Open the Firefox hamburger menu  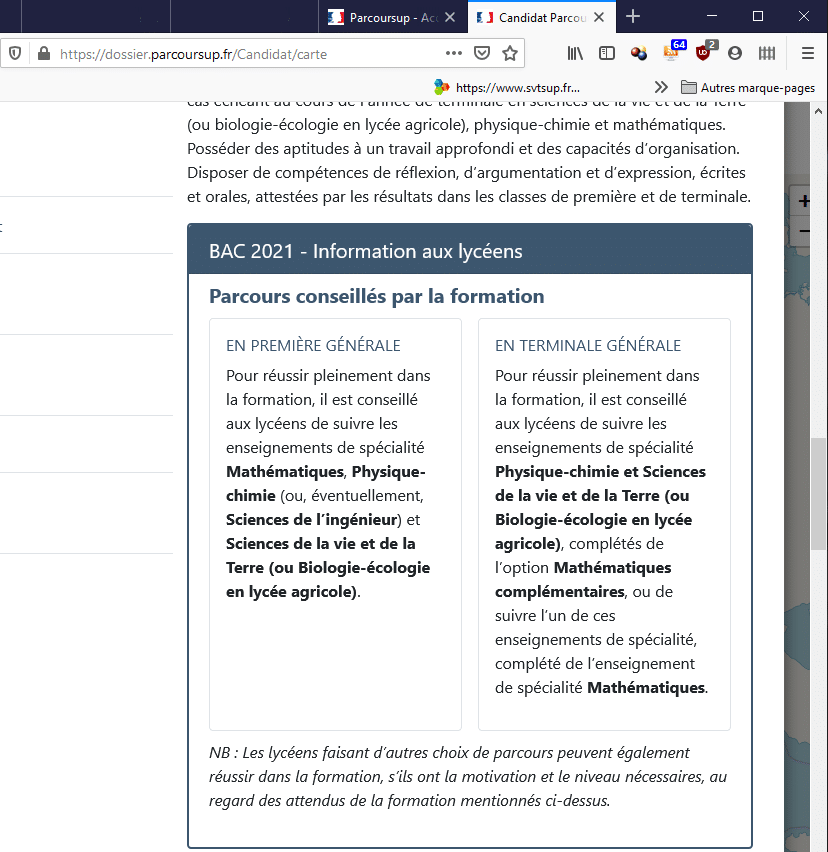pyautogui.click(x=808, y=53)
